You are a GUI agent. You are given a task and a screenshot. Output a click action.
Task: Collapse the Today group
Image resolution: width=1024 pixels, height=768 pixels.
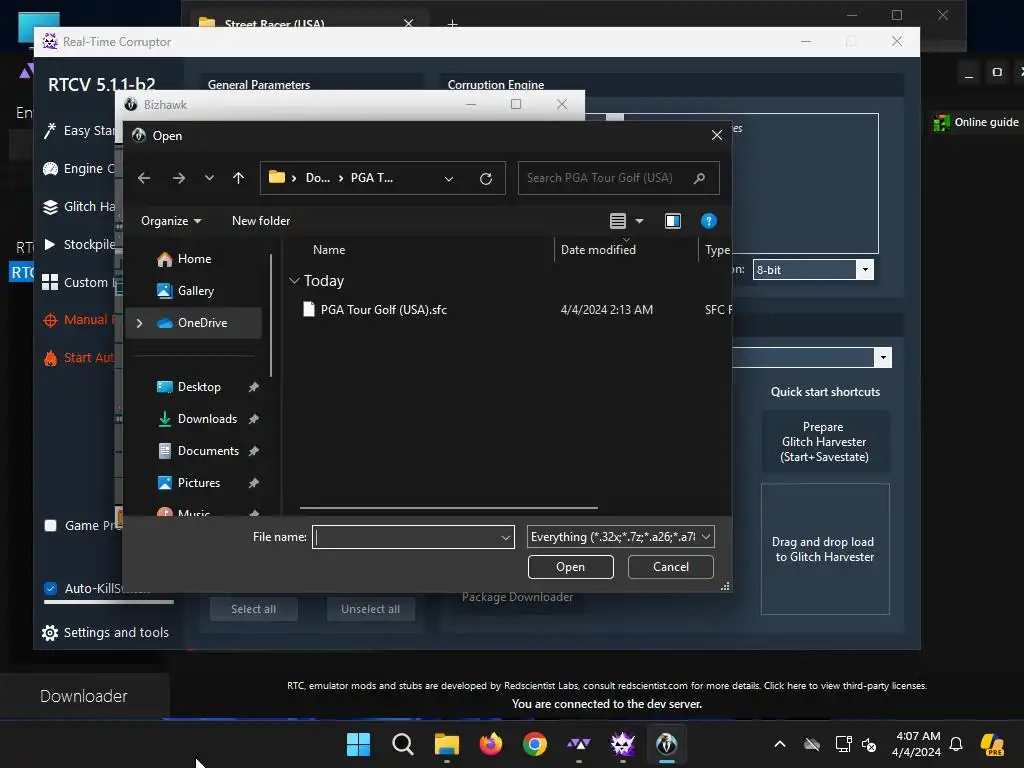pyautogui.click(x=295, y=281)
